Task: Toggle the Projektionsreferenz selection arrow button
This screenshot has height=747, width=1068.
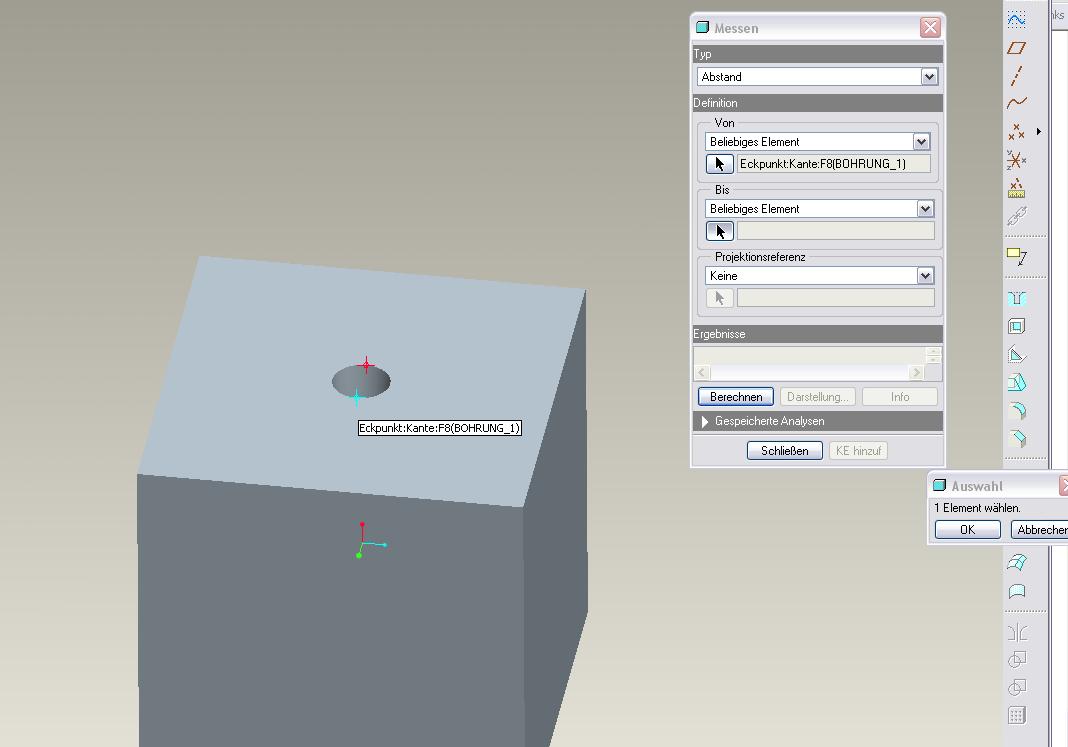Action: pos(719,298)
